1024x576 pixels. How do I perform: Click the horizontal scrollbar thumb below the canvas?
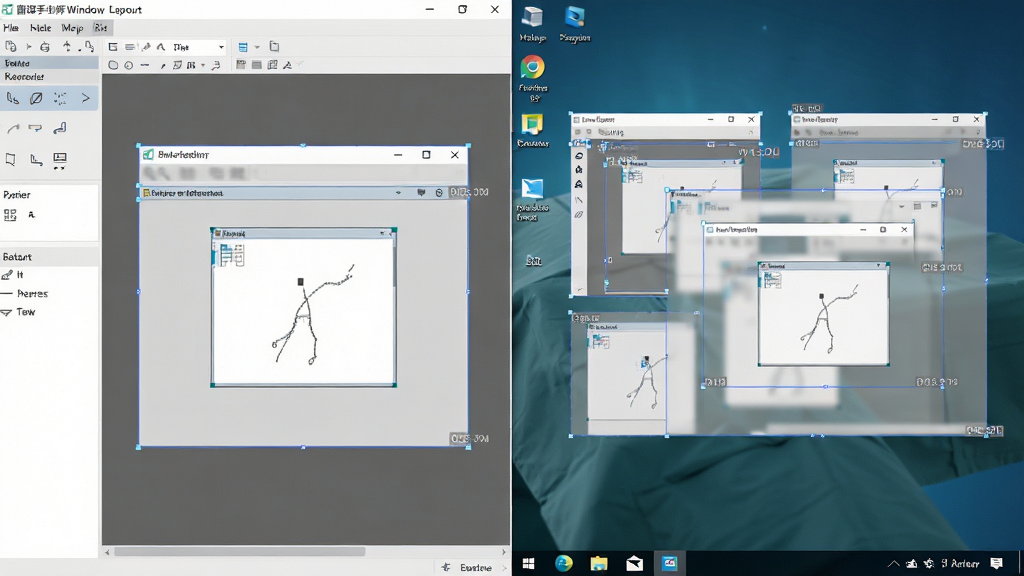240,552
